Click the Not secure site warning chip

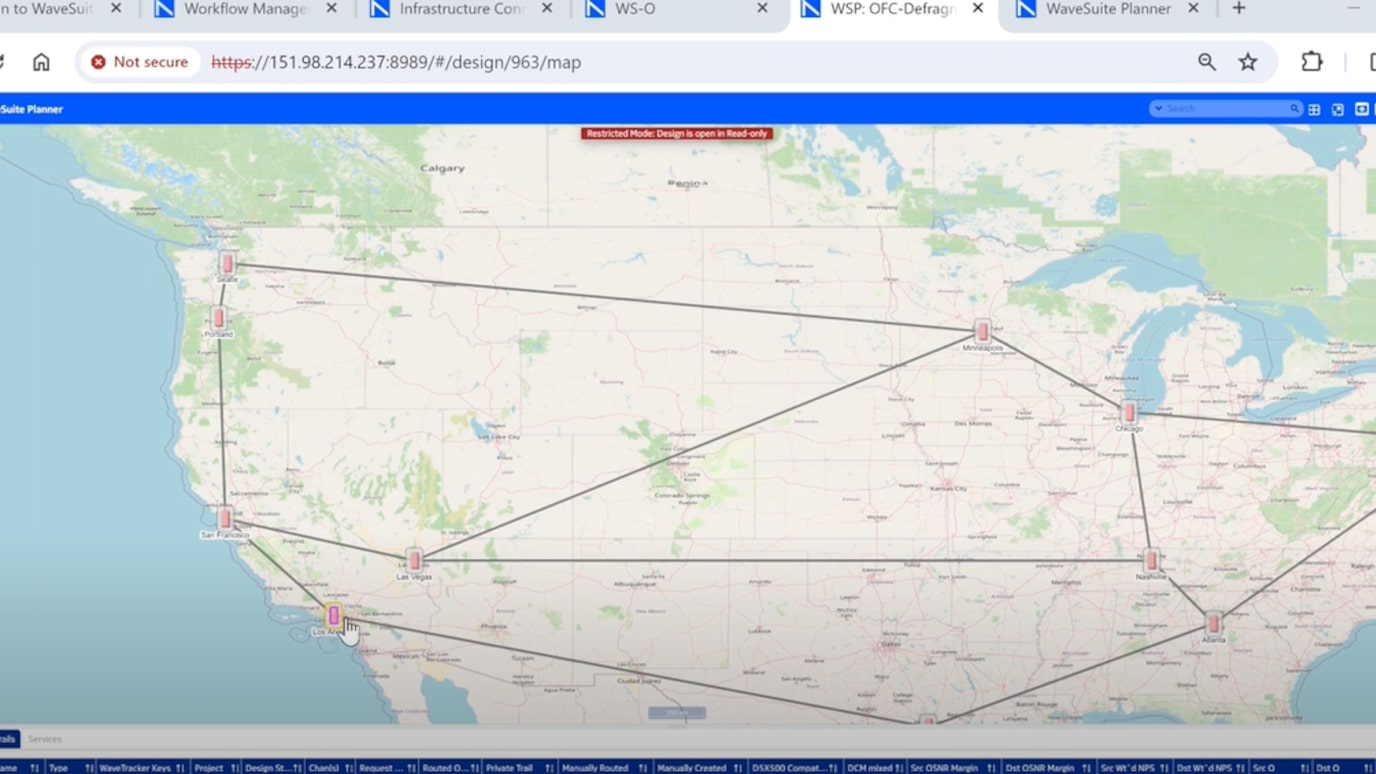pos(139,62)
